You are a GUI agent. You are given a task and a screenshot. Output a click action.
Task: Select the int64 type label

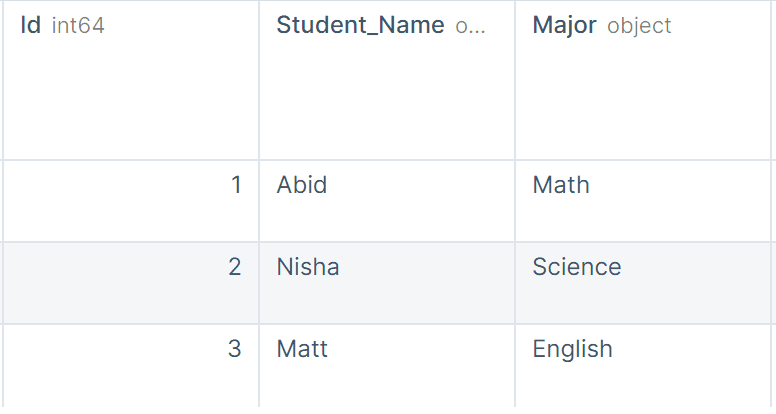(x=78, y=26)
